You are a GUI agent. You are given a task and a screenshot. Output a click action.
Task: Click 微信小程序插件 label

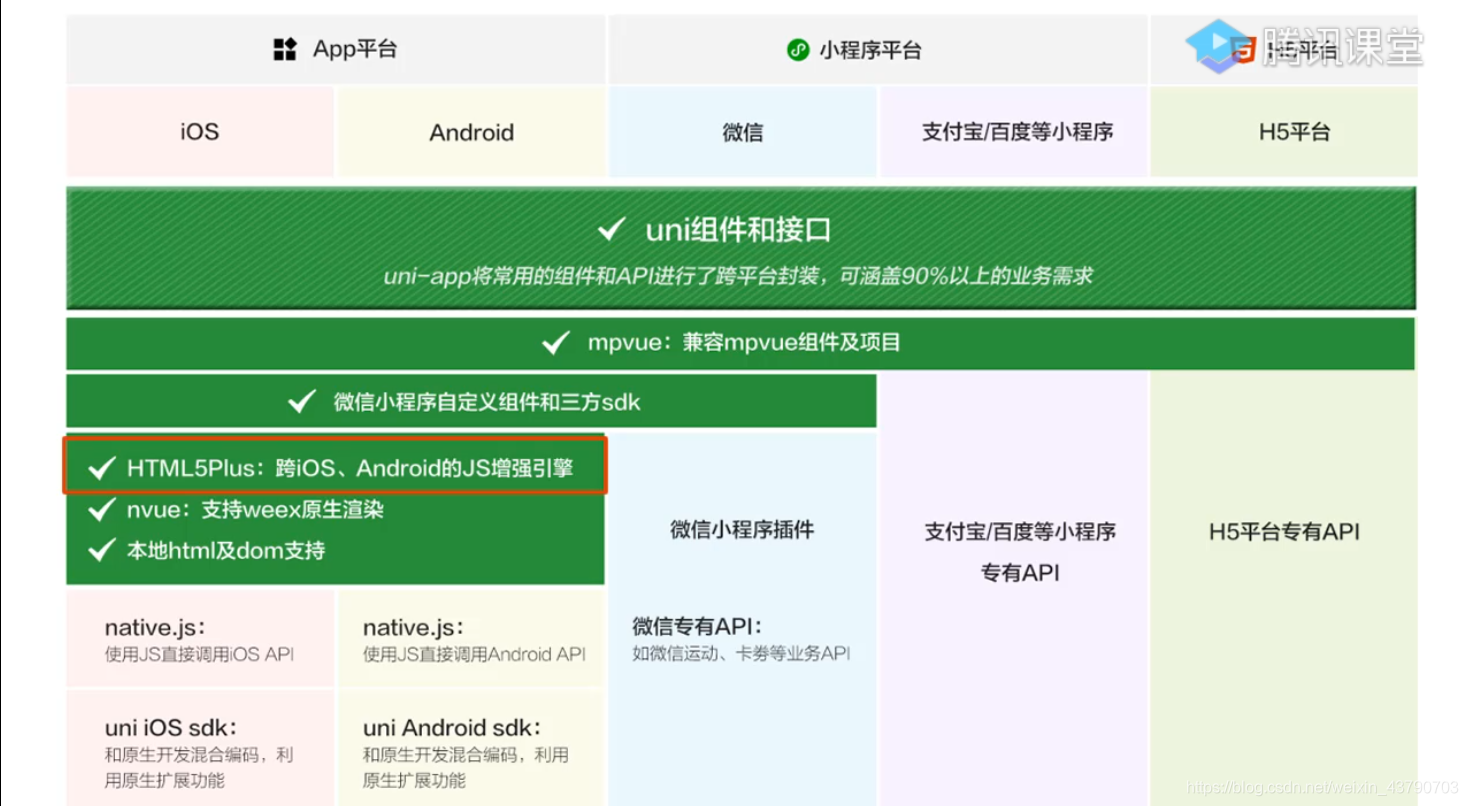tap(742, 530)
